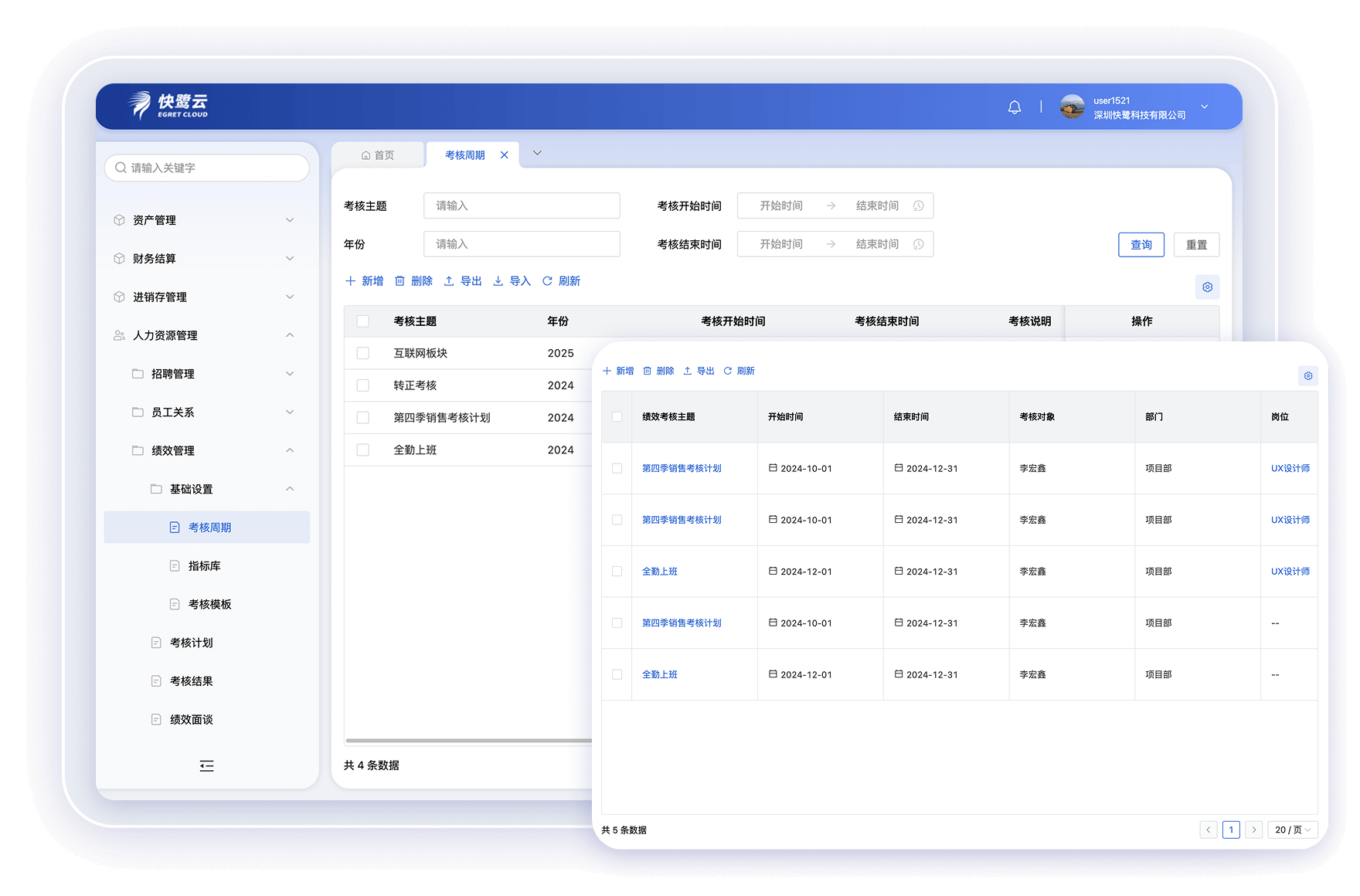
Task: Open the notification bell
Action: click(x=1015, y=107)
